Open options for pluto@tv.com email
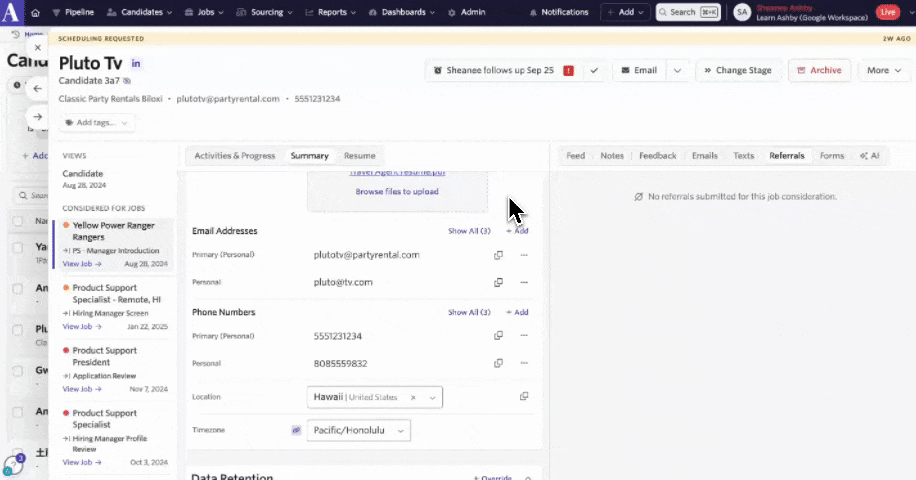 point(524,283)
